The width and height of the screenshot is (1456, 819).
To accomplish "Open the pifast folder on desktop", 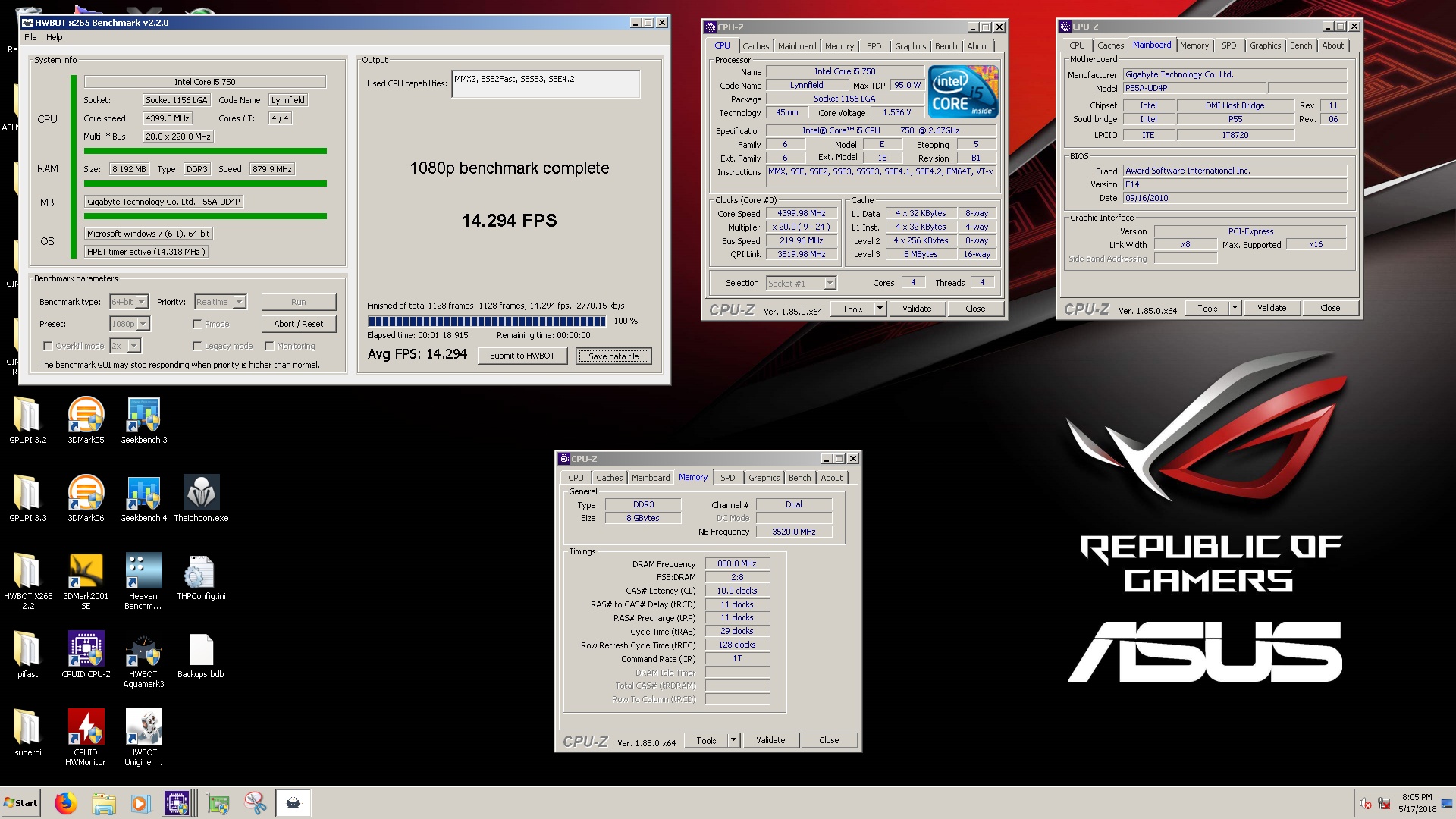I will (x=27, y=654).
